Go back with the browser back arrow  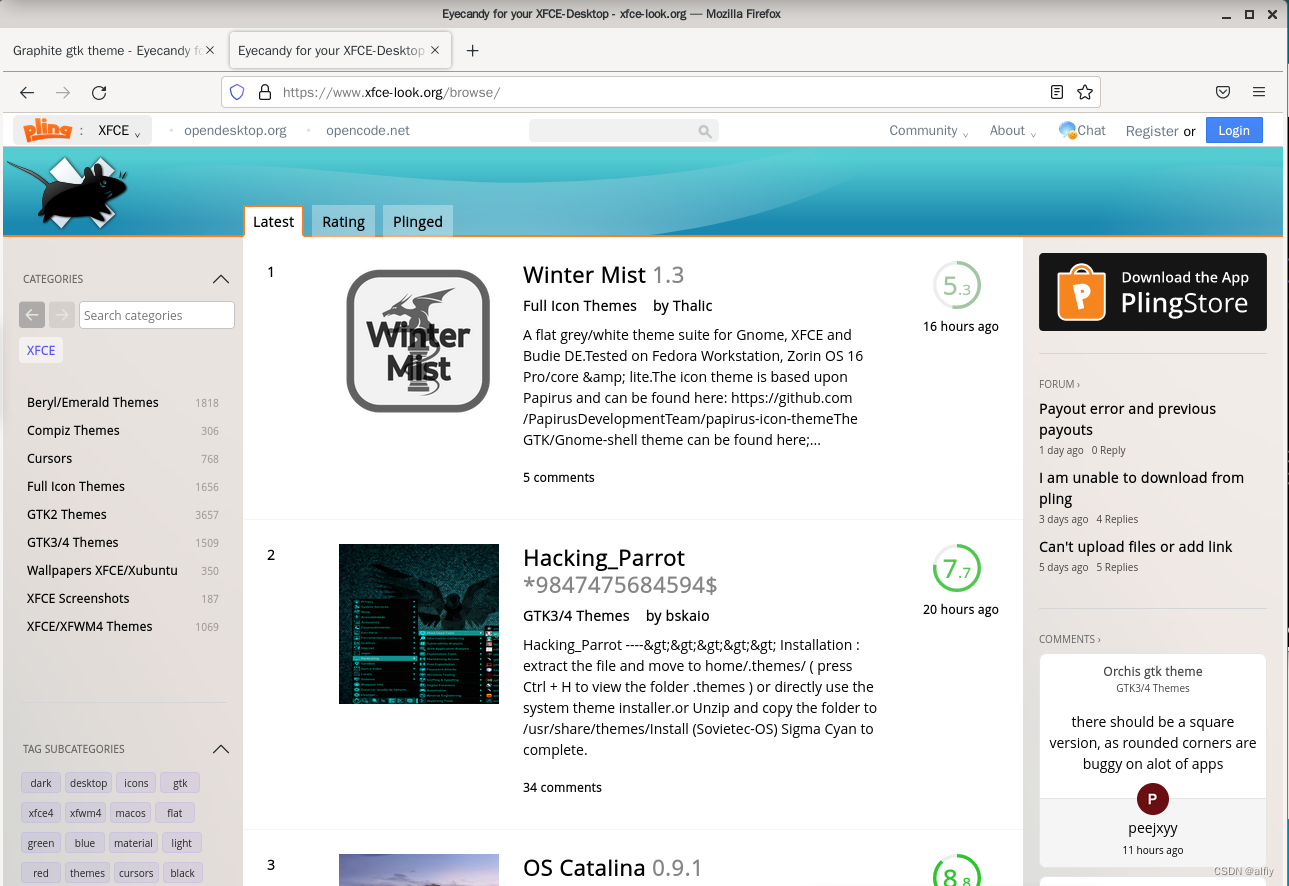click(27, 92)
